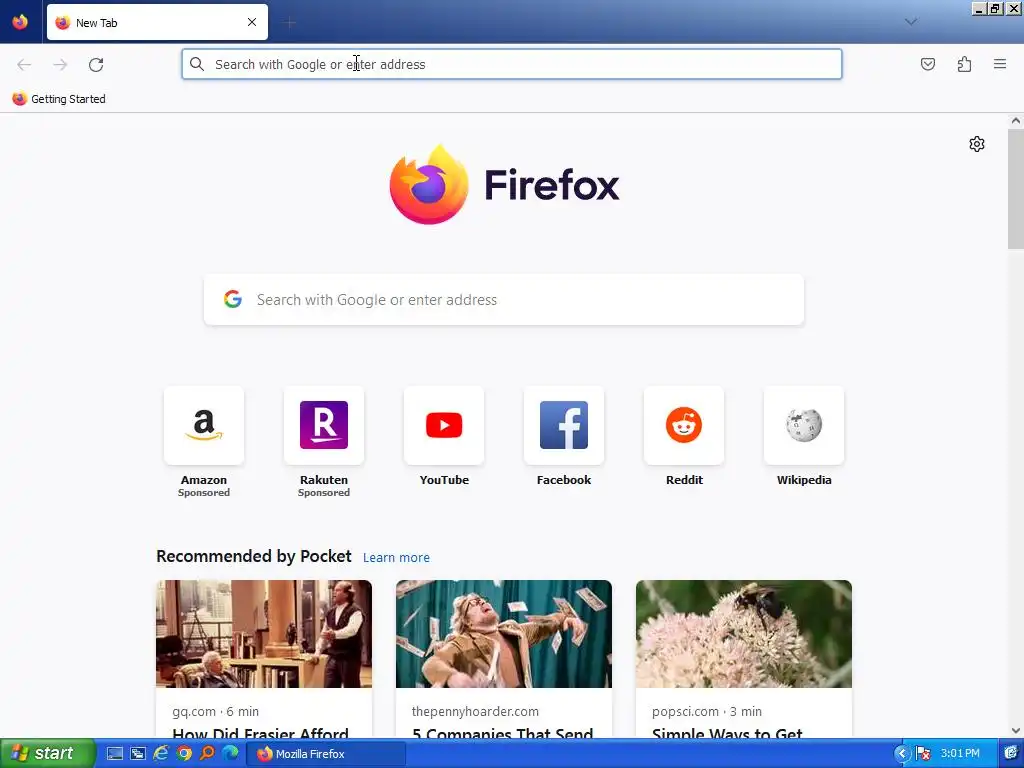Go forward using the forward arrow

coord(60,65)
